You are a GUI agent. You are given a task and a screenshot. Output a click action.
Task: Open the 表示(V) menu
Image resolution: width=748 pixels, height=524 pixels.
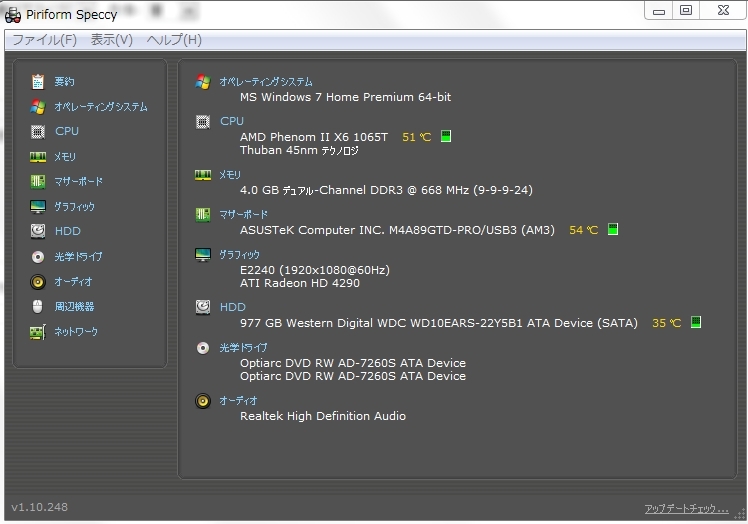pyautogui.click(x=111, y=40)
